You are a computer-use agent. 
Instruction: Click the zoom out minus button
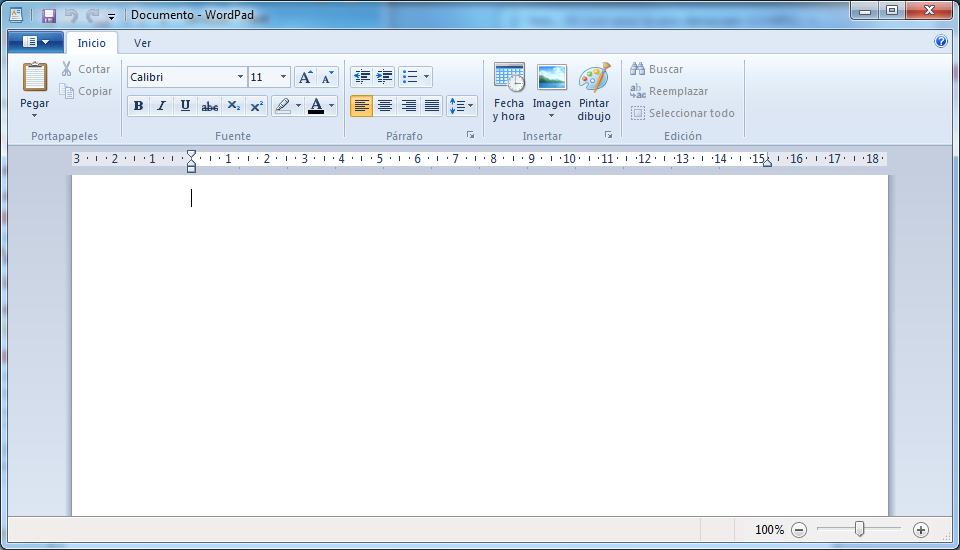coord(799,530)
